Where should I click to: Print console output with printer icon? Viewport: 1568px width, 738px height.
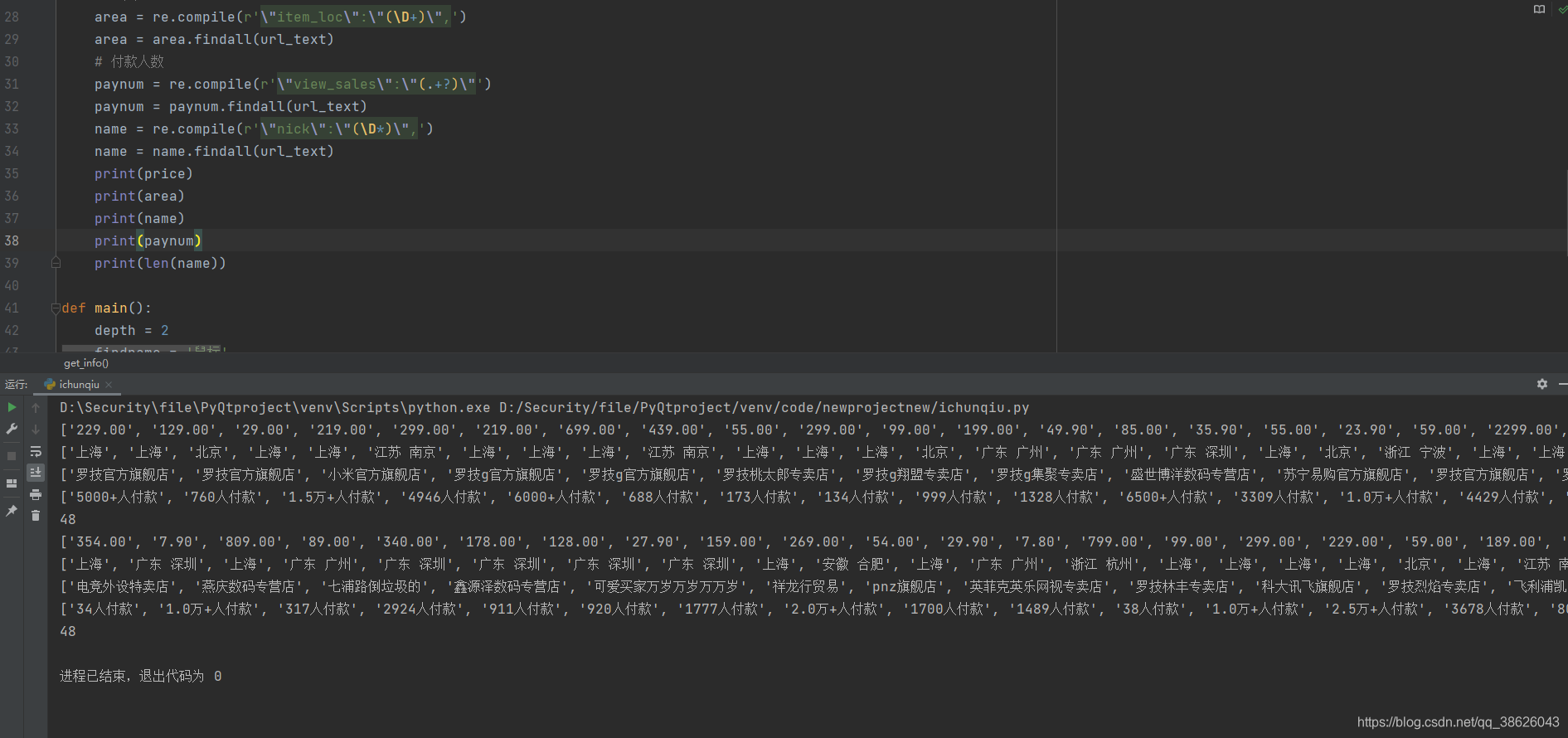[36, 494]
